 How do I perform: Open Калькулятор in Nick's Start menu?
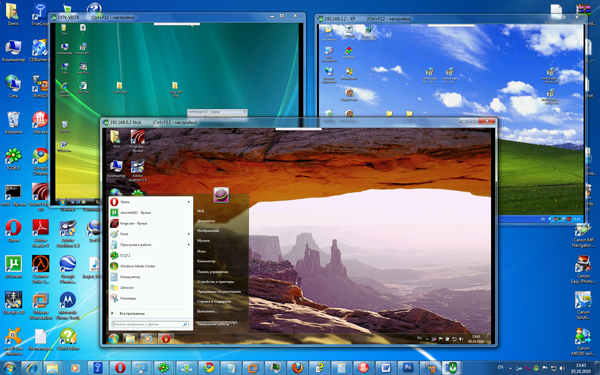(x=149, y=277)
